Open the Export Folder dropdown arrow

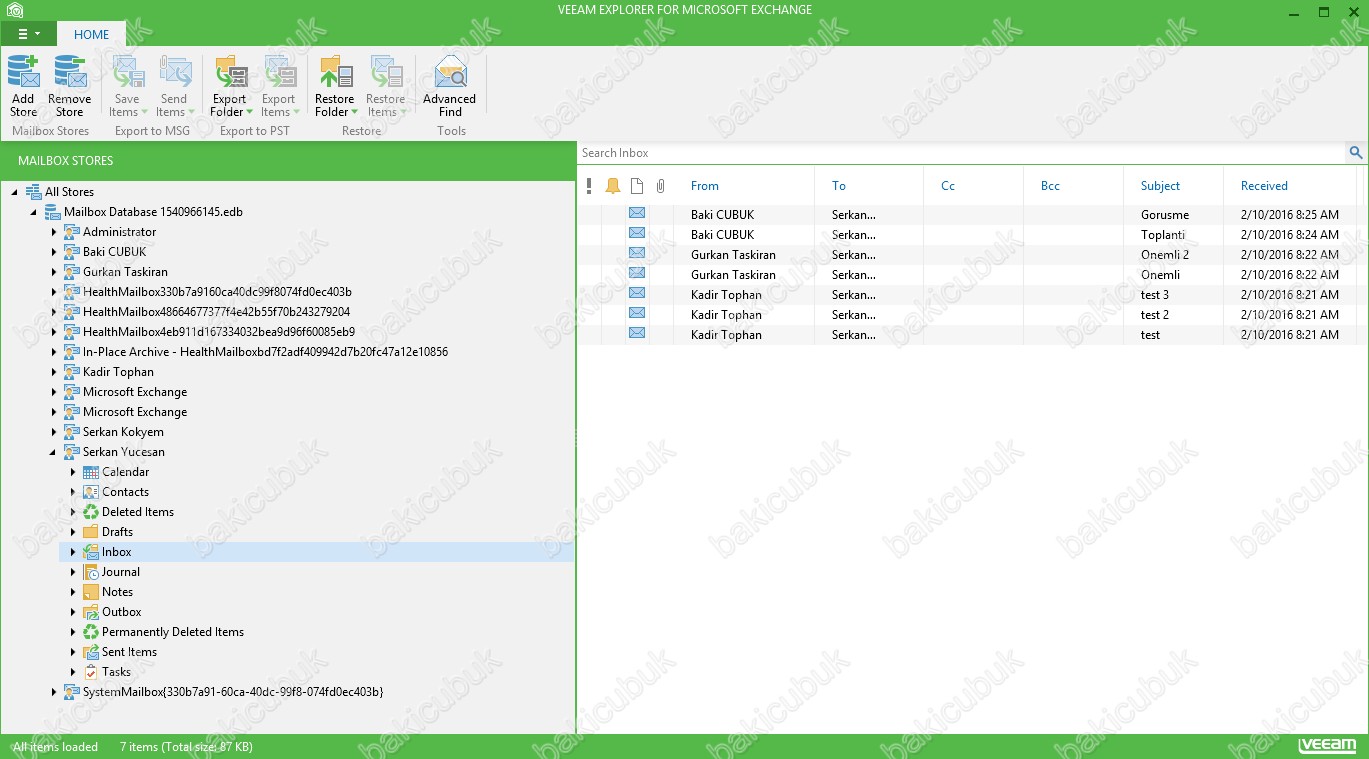[x=249, y=112]
